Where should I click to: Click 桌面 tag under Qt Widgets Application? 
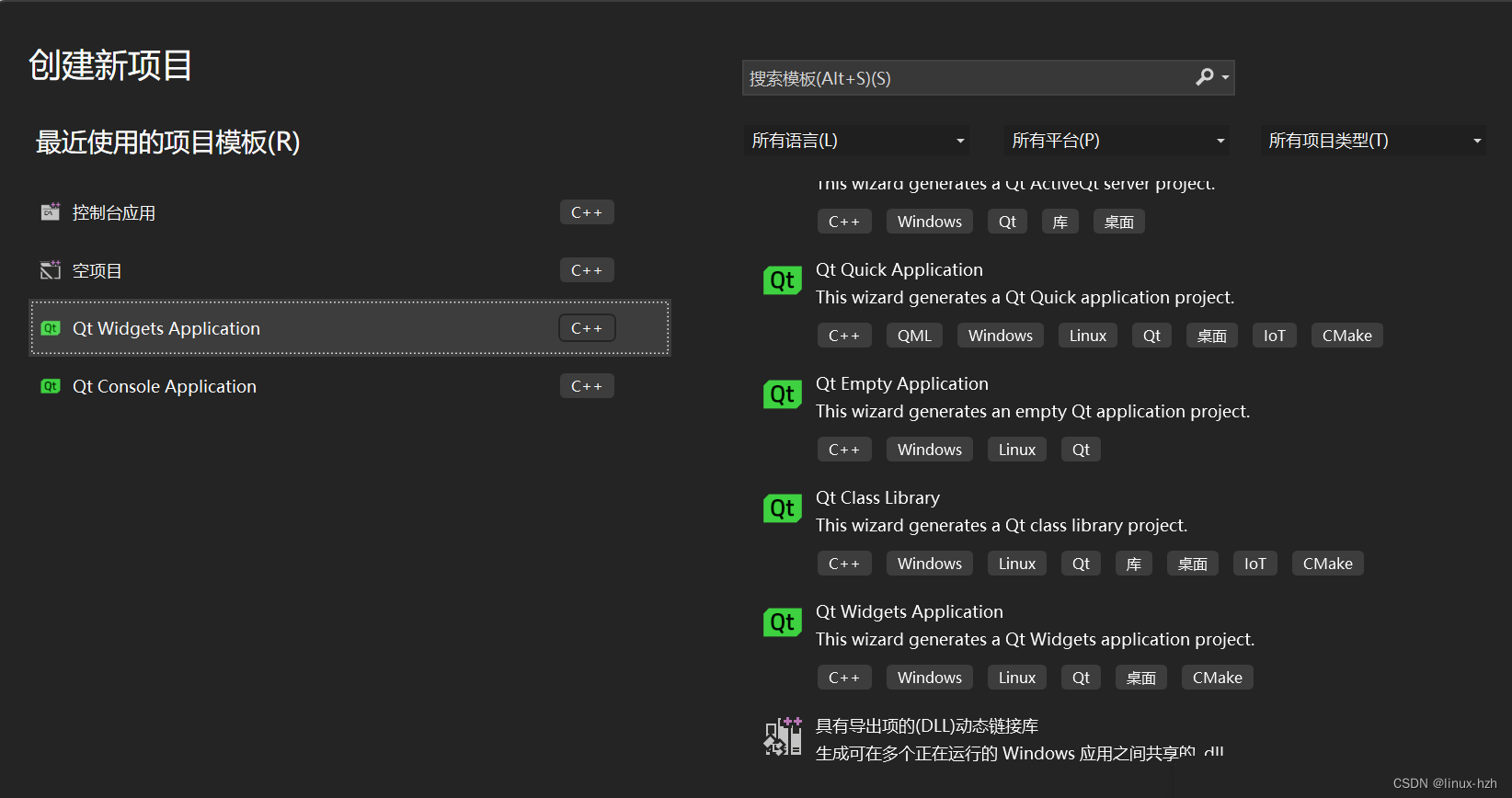tap(1141, 678)
